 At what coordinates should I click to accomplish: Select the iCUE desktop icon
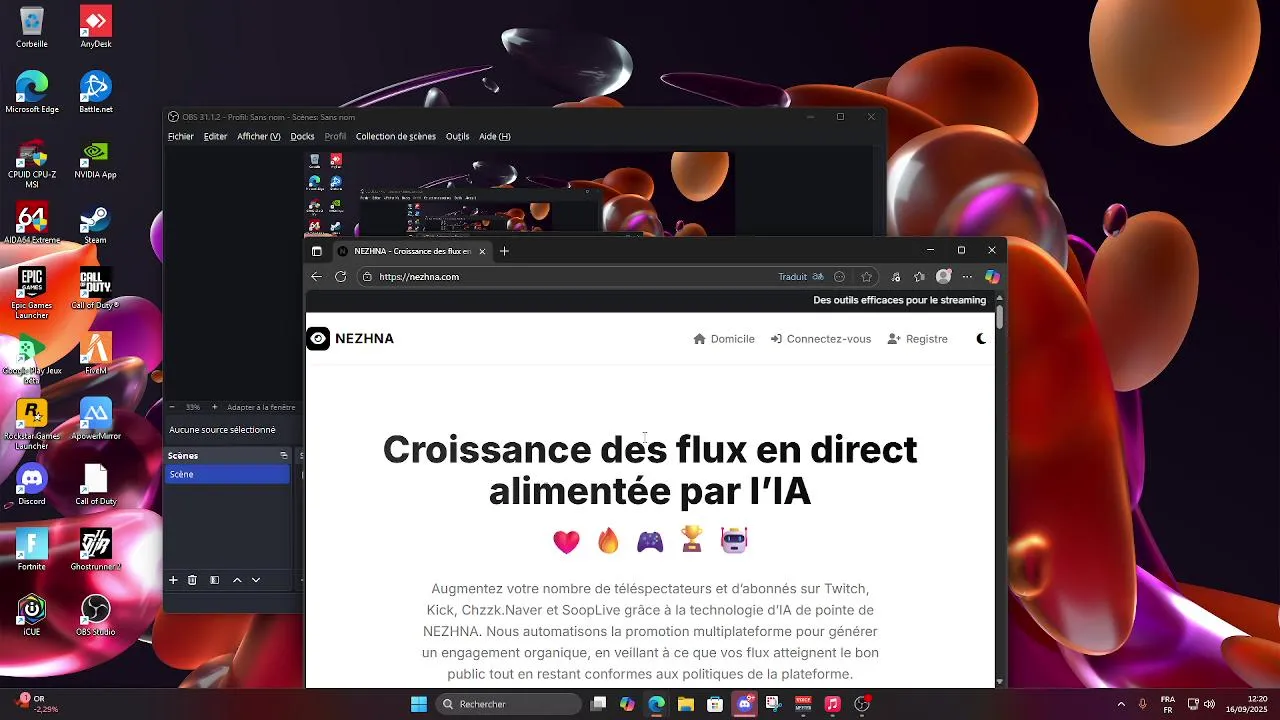pos(32,614)
